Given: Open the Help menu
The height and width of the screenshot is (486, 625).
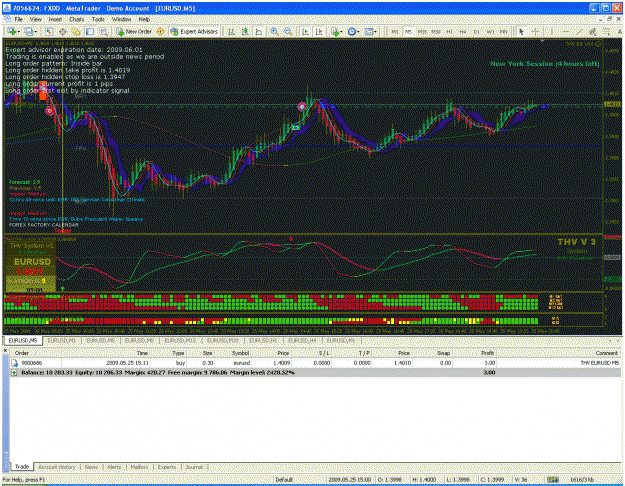Looking at the screenshot, I should 144,19.
